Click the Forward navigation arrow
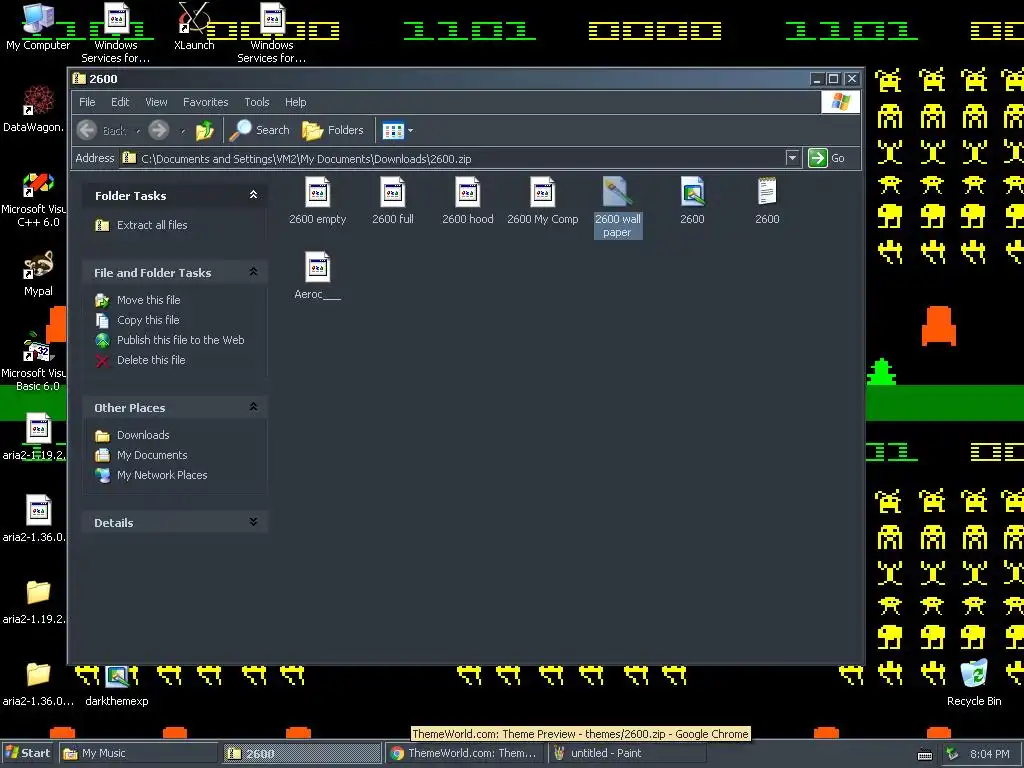This screenshot has width=1024, height=768. coord(159,130)
